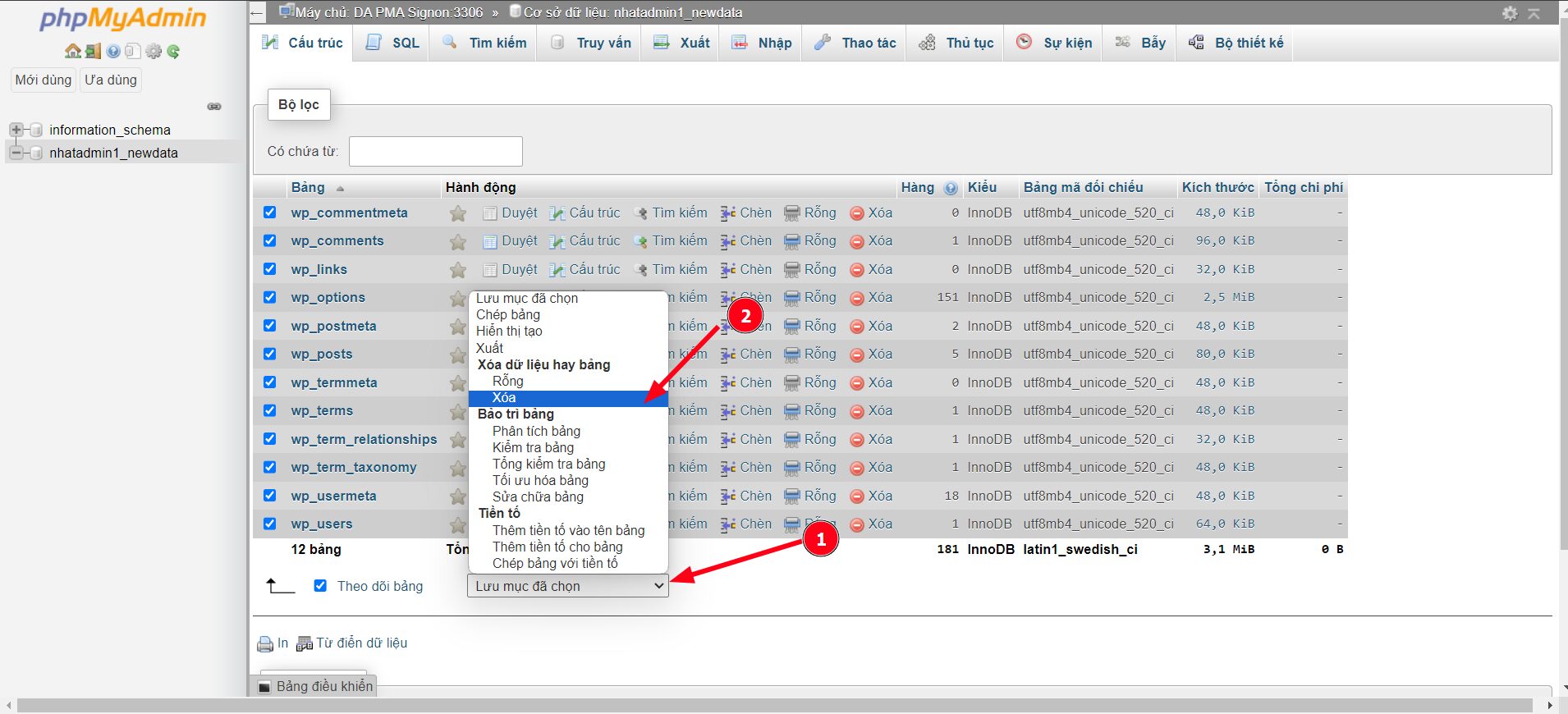This screenshot has height=714, width=1568.
Task: Click the Rỗng link for wp_links
Action: (x=820, y=270)
